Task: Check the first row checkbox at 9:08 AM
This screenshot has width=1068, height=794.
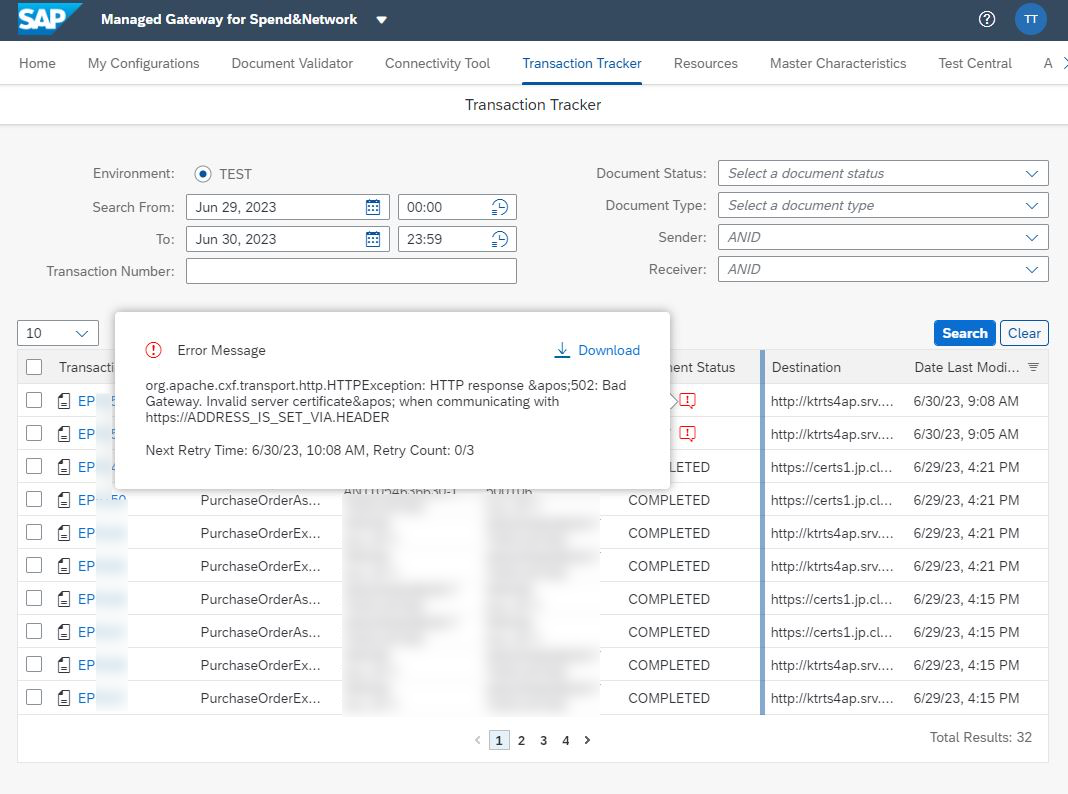Action: [33, 400]
